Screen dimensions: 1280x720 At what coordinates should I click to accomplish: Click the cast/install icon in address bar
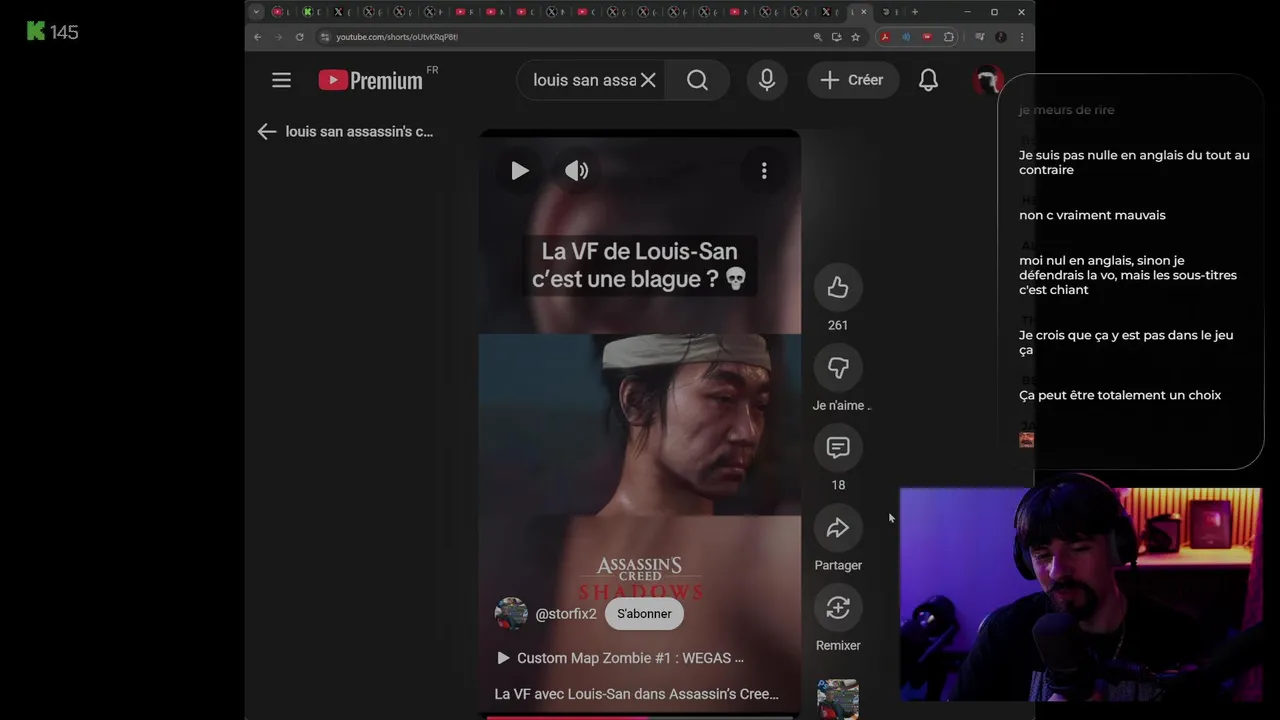click(836, 37)
